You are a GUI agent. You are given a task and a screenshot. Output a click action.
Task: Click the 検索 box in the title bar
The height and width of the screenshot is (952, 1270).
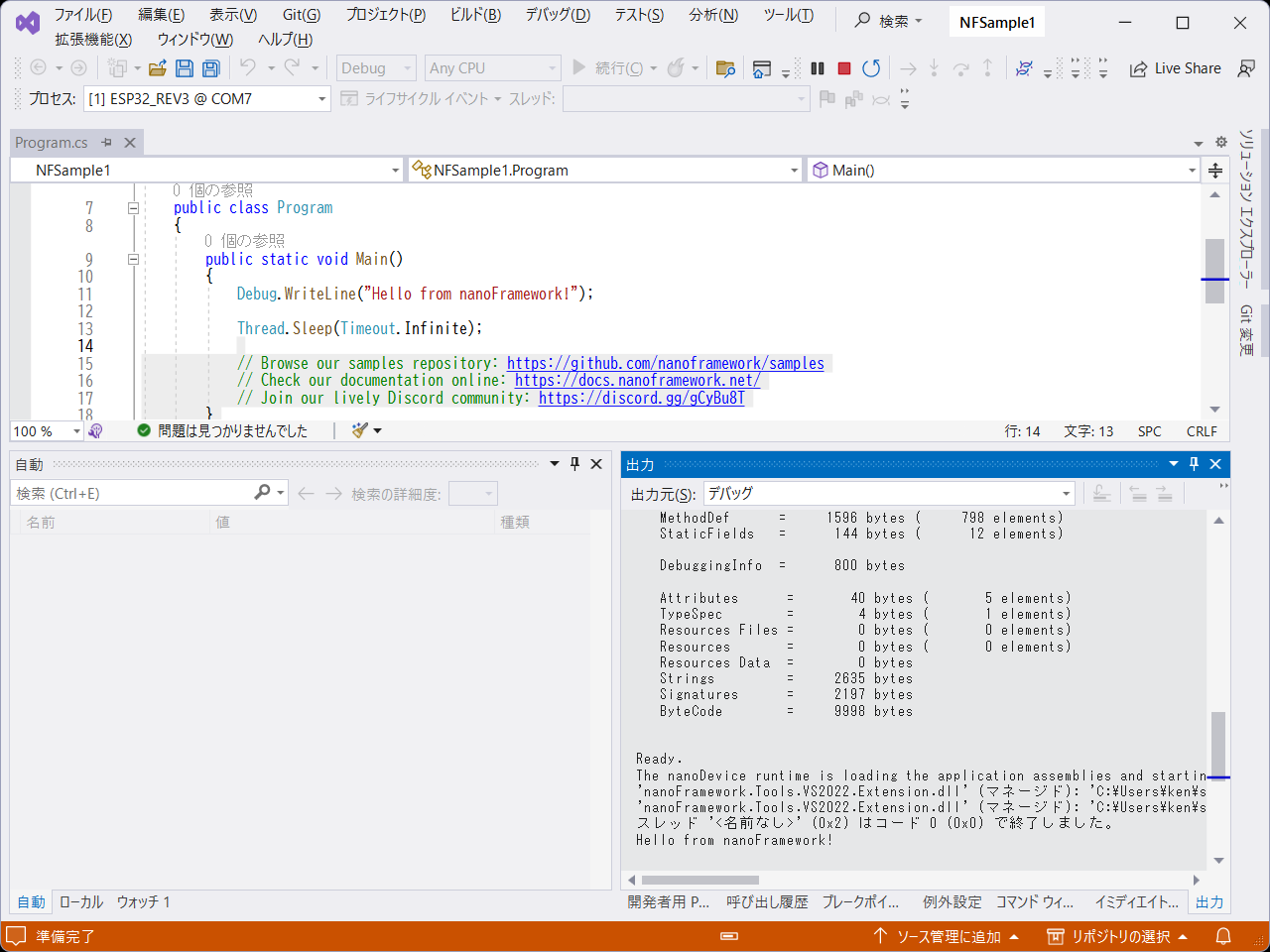coord(890,20)
